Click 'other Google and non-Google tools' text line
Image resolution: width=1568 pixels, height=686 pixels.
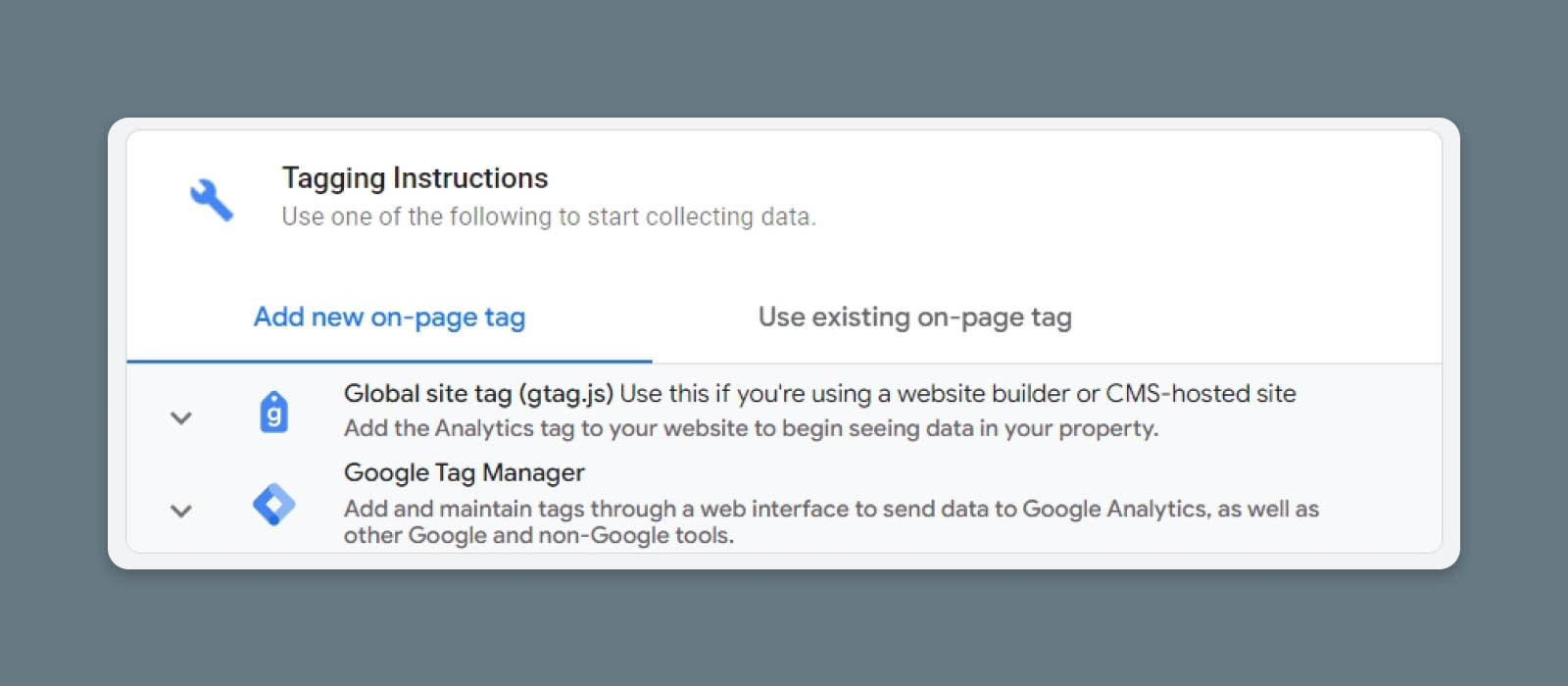(x=538, y=535)
